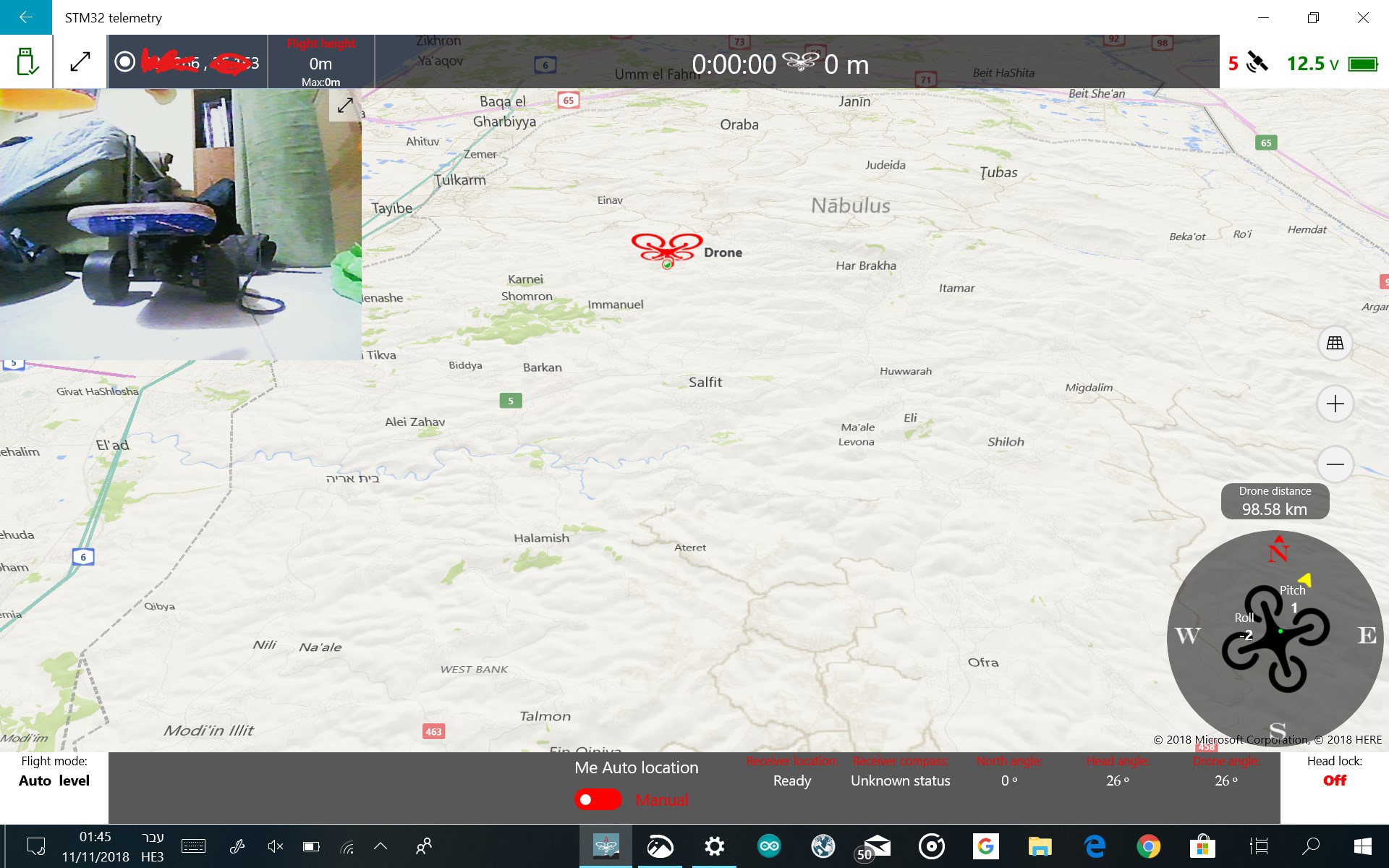Click the Drone distance 98.58 km label
The image size is (1389, 868).
pos(1275,501)
